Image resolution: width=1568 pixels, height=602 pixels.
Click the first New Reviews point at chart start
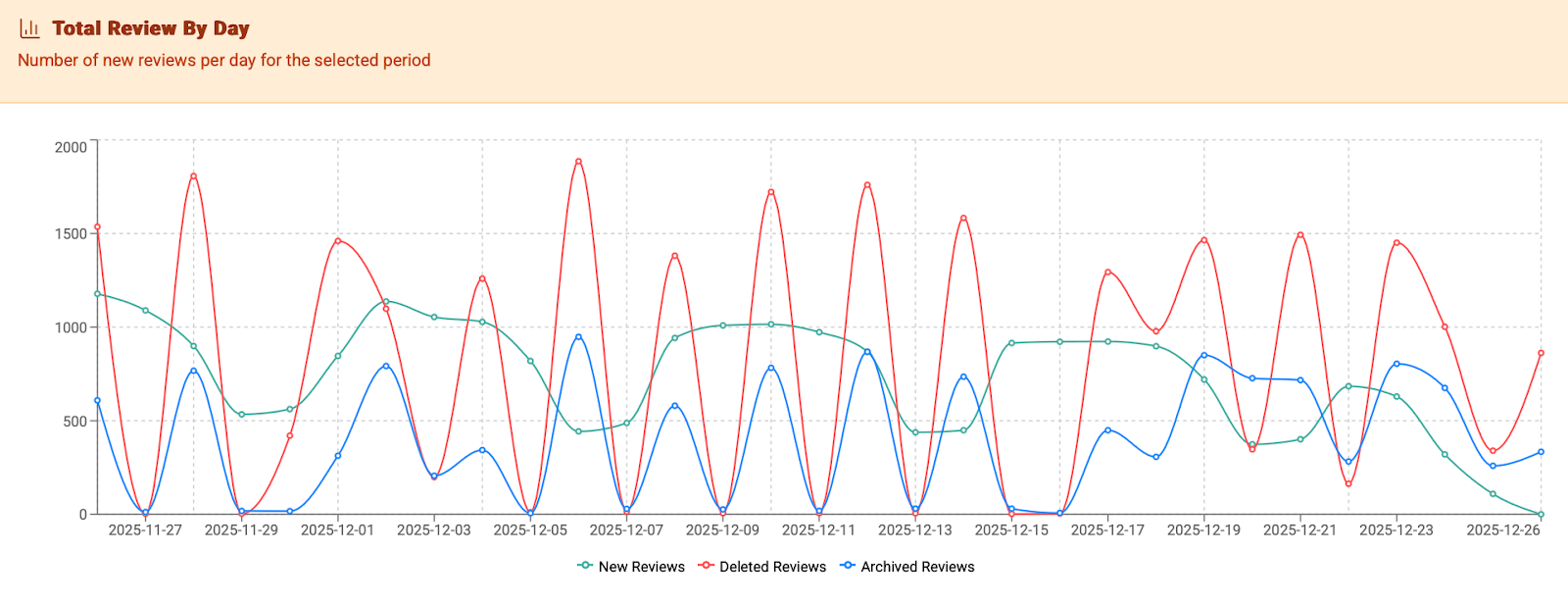click(97, 293)
